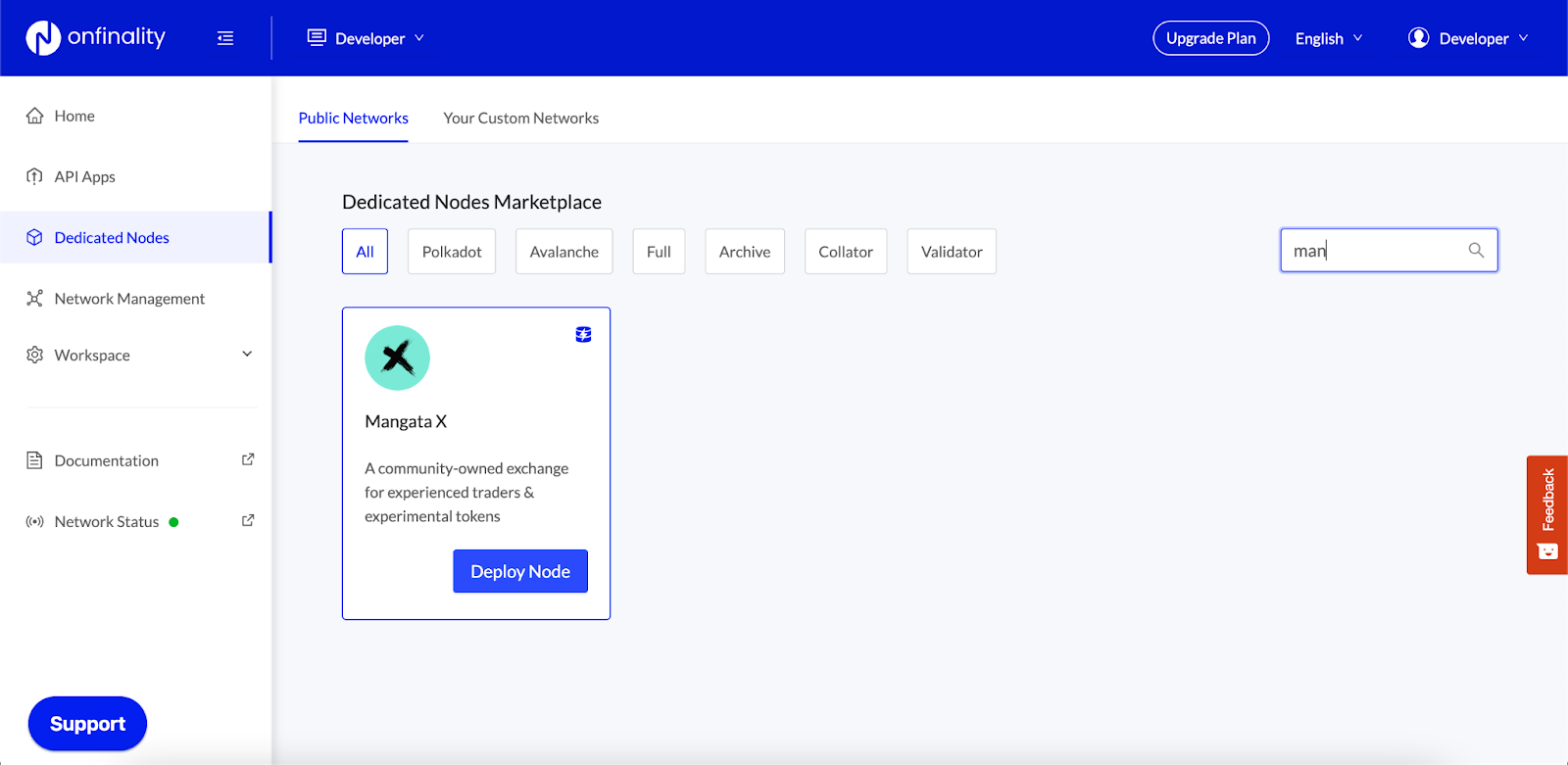Click the Network Management icon

coord(35,298)
